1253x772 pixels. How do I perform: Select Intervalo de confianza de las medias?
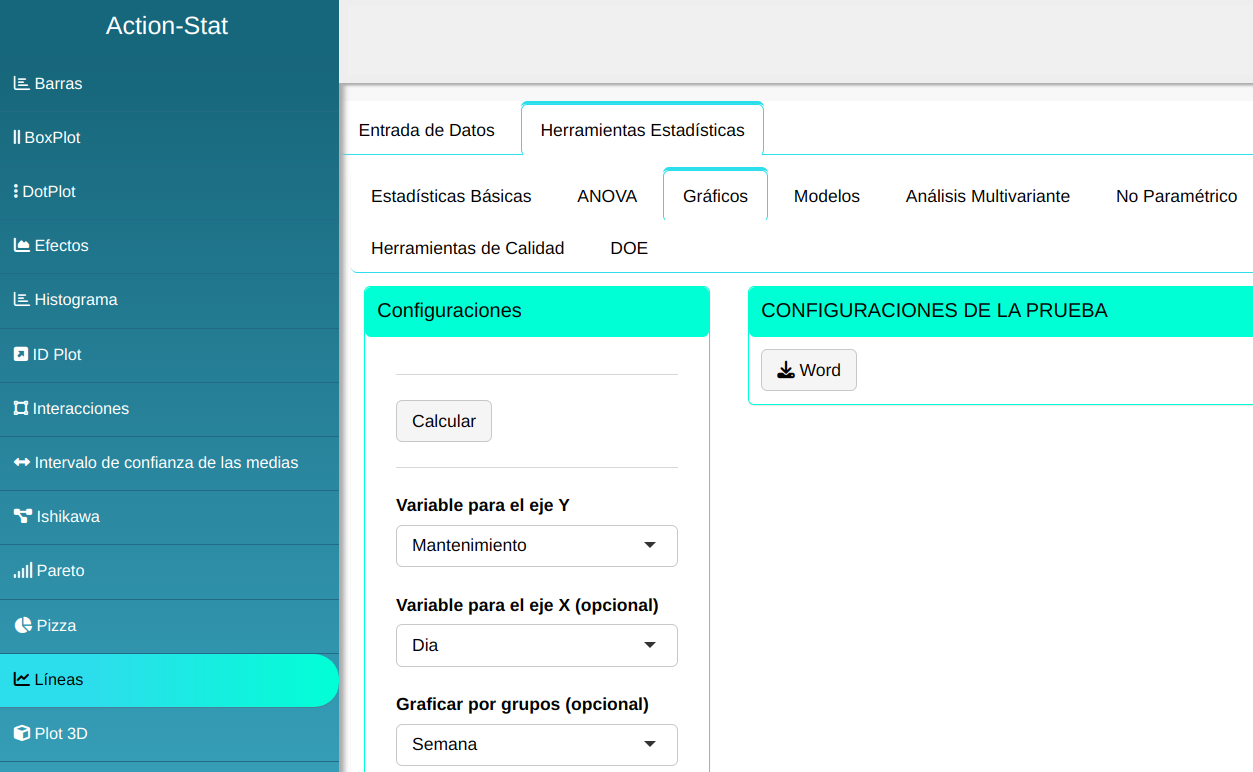pos(165,463)
